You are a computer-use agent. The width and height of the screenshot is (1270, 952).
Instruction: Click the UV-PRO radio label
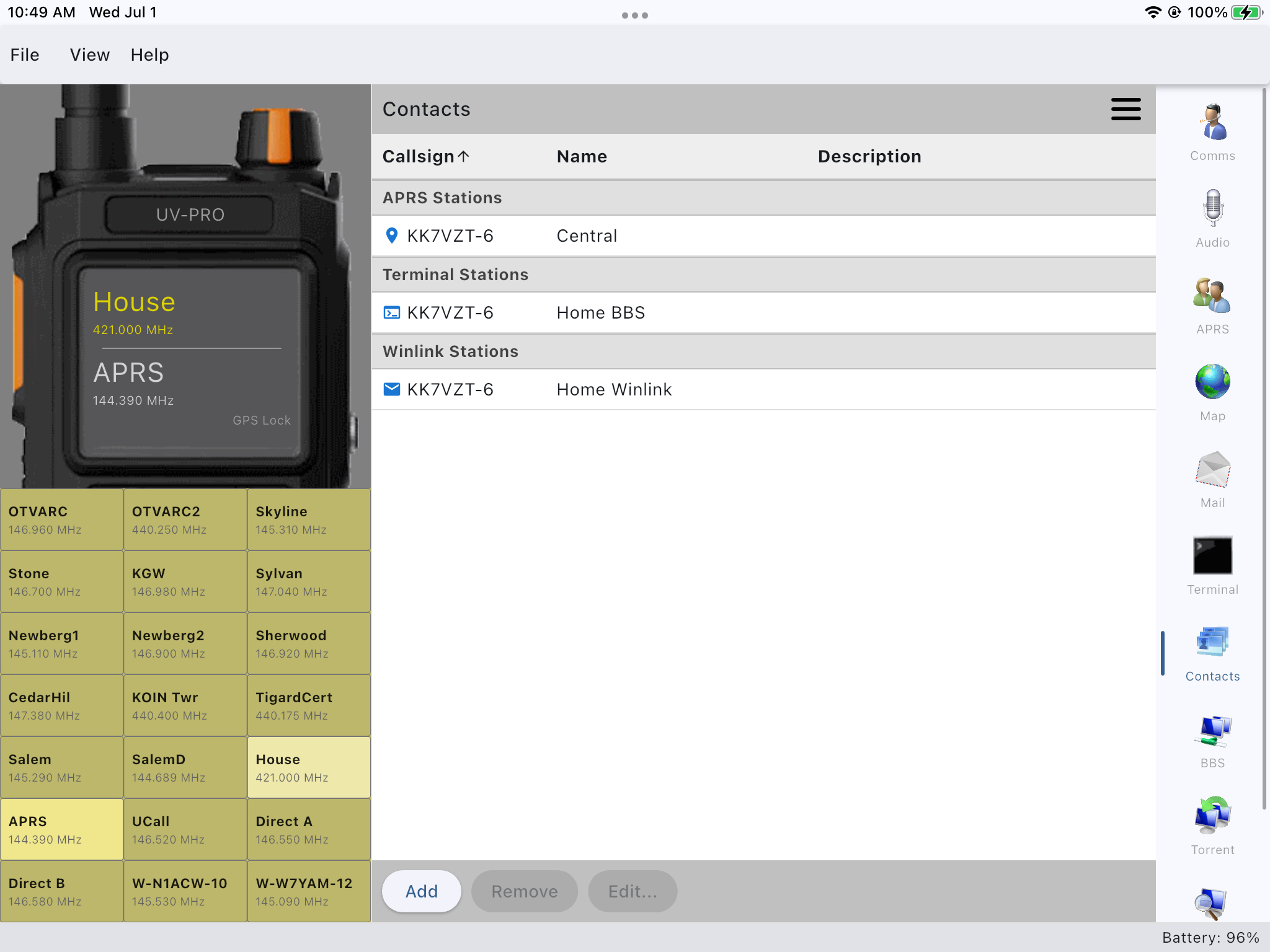pos(190,214)
